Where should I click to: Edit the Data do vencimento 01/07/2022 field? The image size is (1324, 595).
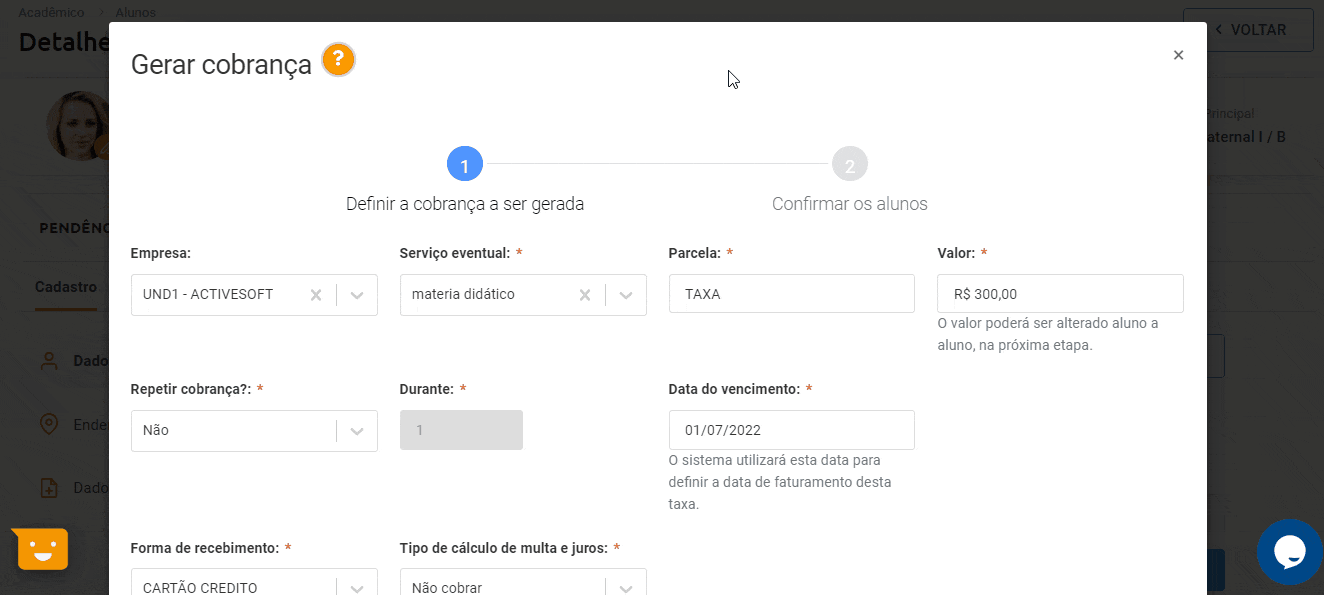click(791, 430)
